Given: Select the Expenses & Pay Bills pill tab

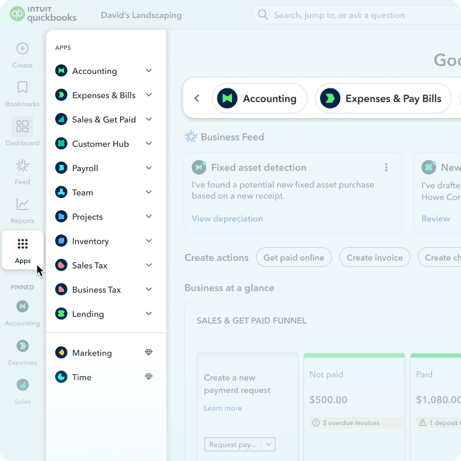Looking at the screenshot, I should click(x=383, y=98).
